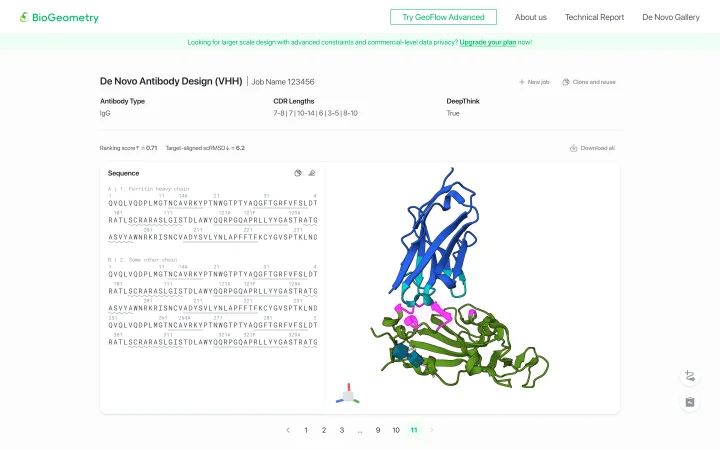Click the CDR Lengths label
The width and height of the screenshot is (720, 450).
tap(294, 101)
